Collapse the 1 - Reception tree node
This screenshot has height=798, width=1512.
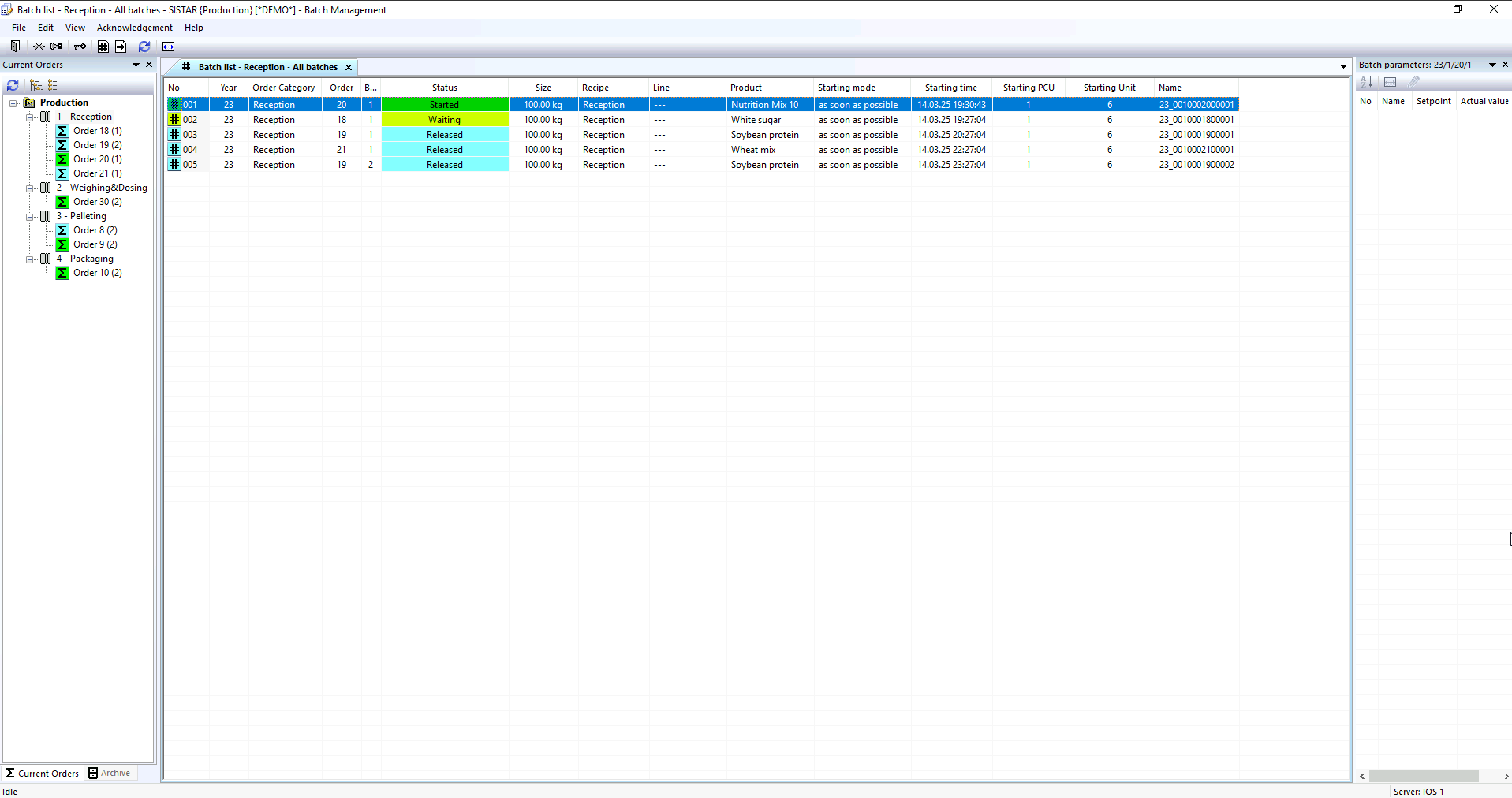pyautogui.click(x=30, y=117)
